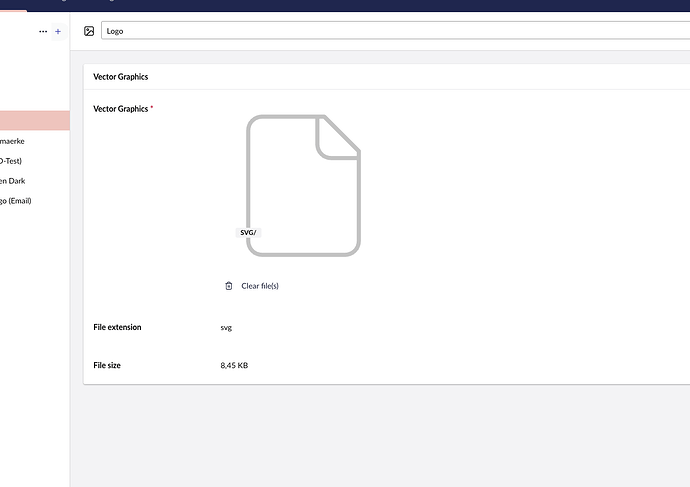Click the File extension label
This screenshot has width=690, height=487.
click(117, 327)
